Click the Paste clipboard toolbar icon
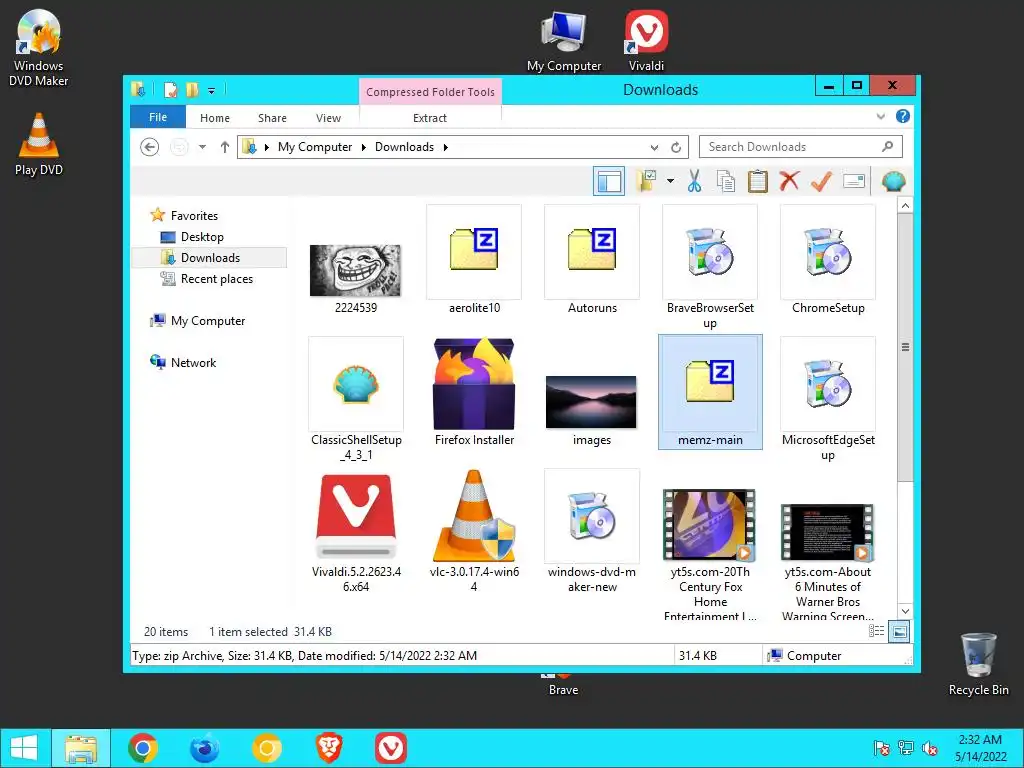The width and height of the screenshot is (1024, 768). (x=758, y=181)
